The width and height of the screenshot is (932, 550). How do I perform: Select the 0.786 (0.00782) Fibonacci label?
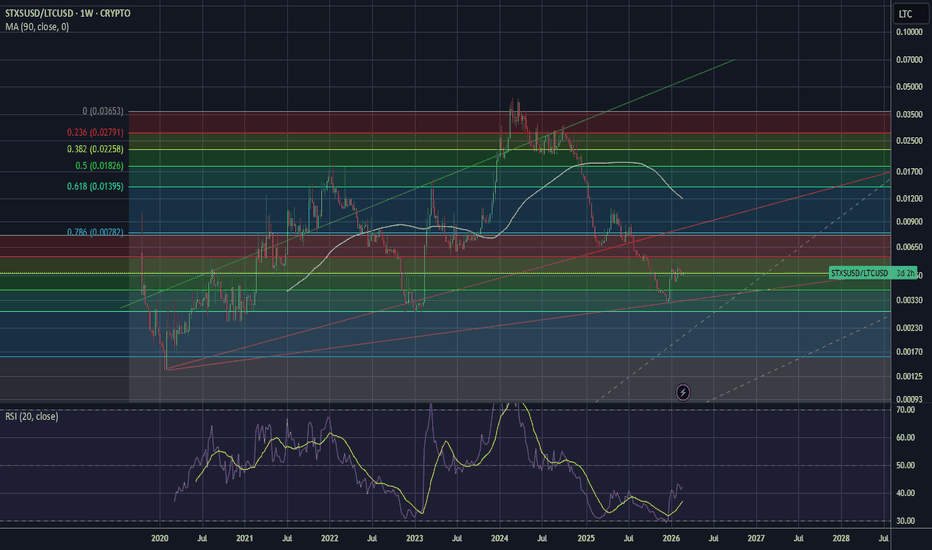[x=95, y=232]
